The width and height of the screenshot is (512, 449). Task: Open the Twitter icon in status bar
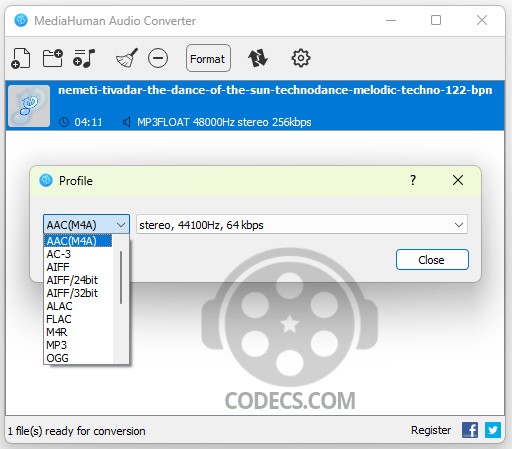[493, 430]
